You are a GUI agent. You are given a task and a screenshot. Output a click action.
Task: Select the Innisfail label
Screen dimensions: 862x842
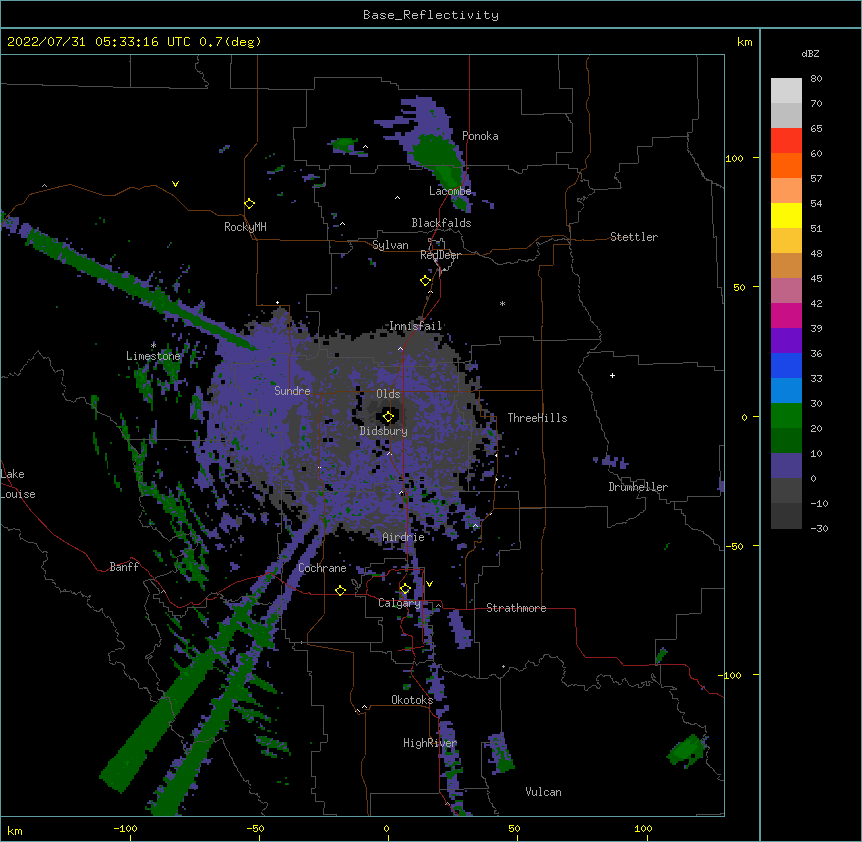click(415, 326)
